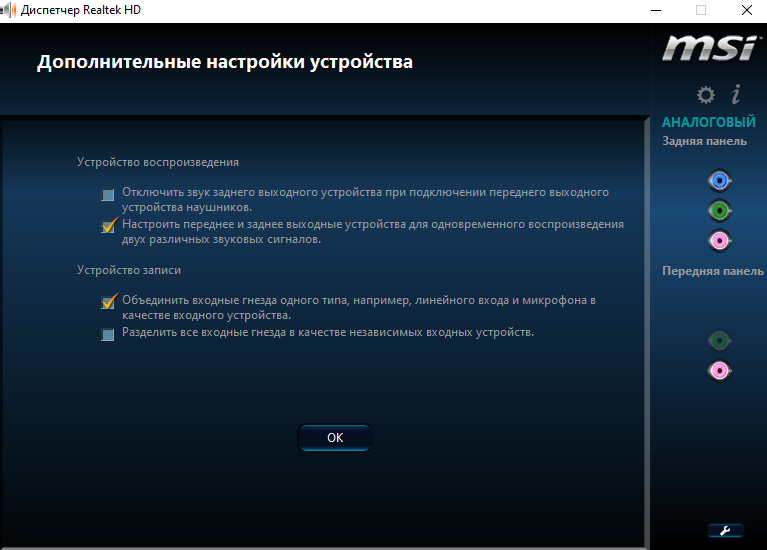Click the АНАЛОГОВЫЙ label

(x=709, y=122)
